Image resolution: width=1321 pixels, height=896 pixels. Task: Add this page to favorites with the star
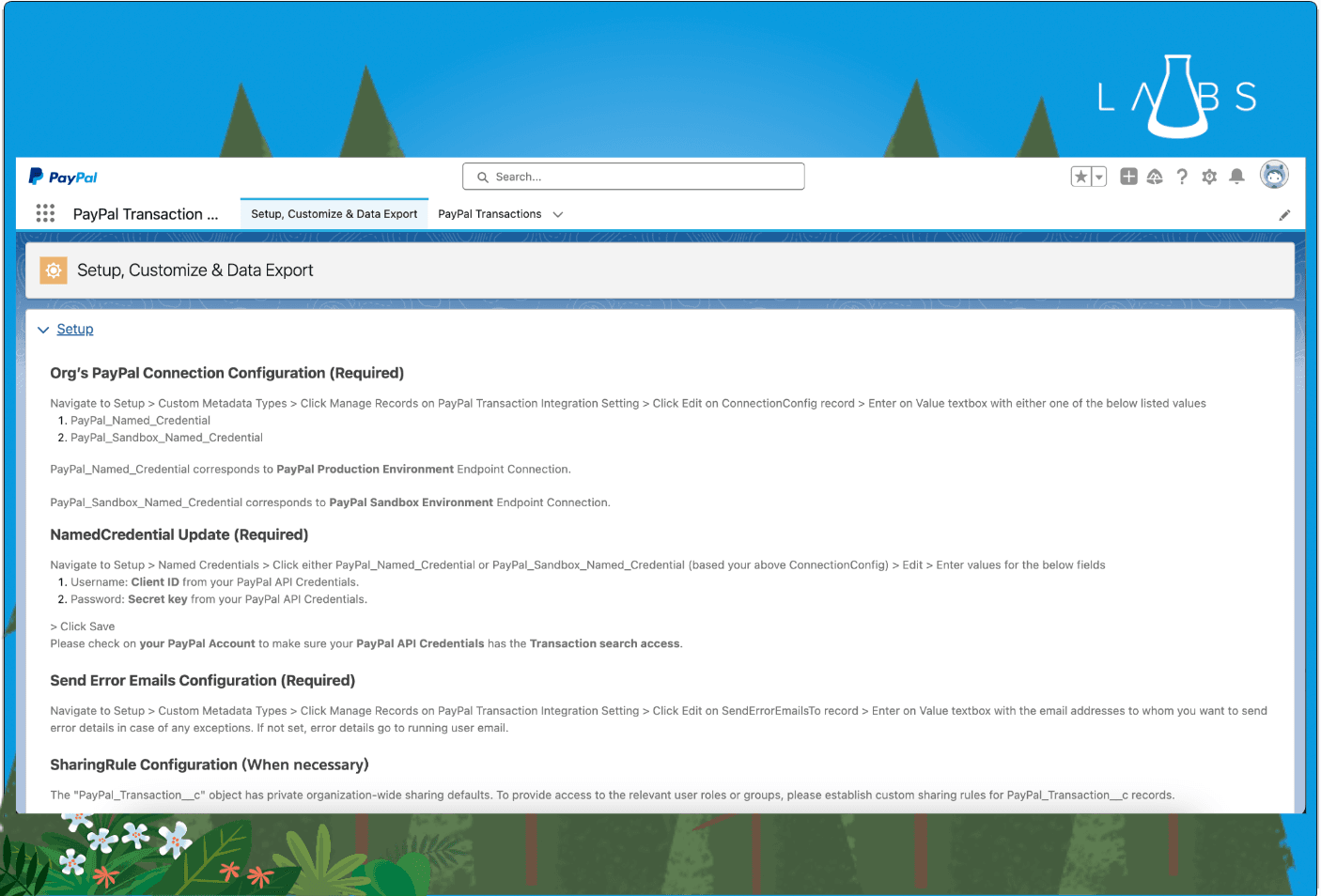point(1081,177)
